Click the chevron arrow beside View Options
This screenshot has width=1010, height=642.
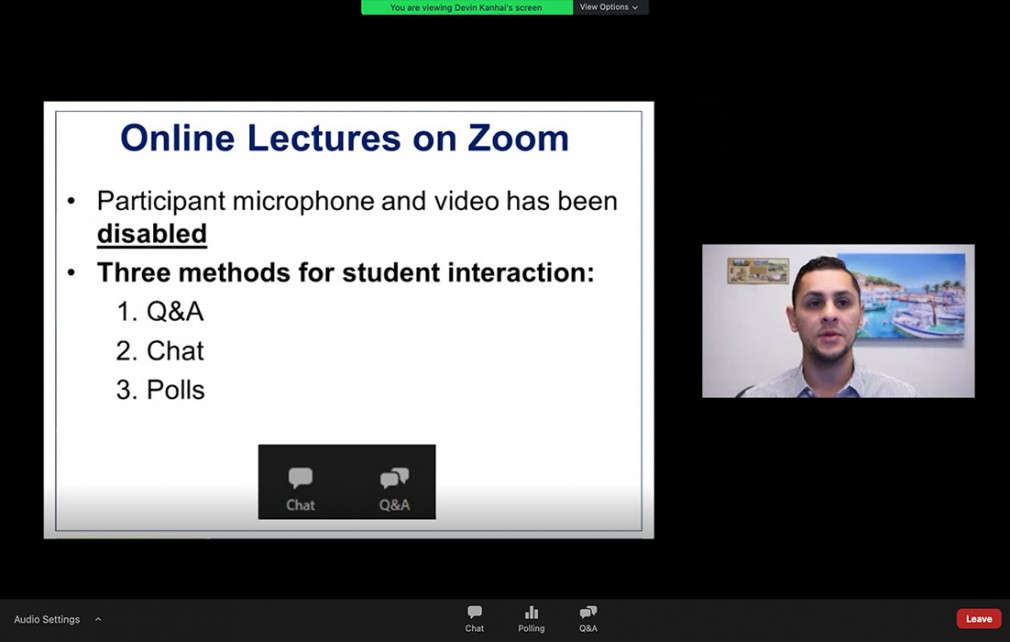[635, 7]
